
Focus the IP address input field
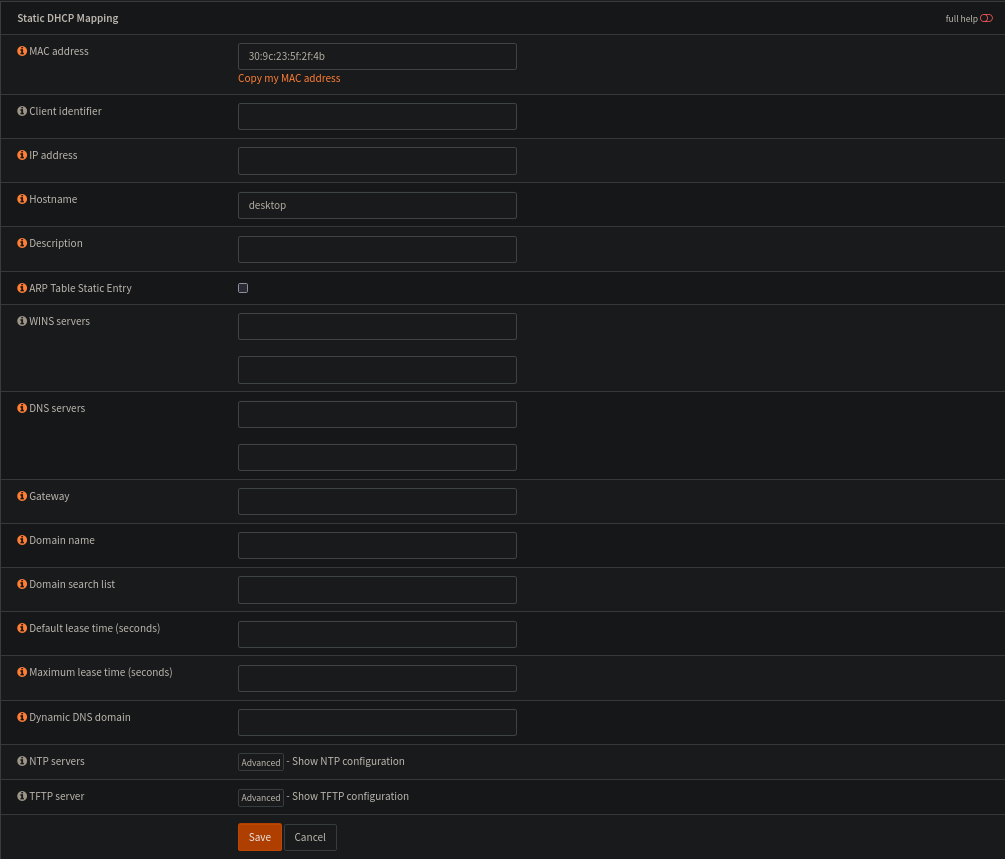click(377, 161)
